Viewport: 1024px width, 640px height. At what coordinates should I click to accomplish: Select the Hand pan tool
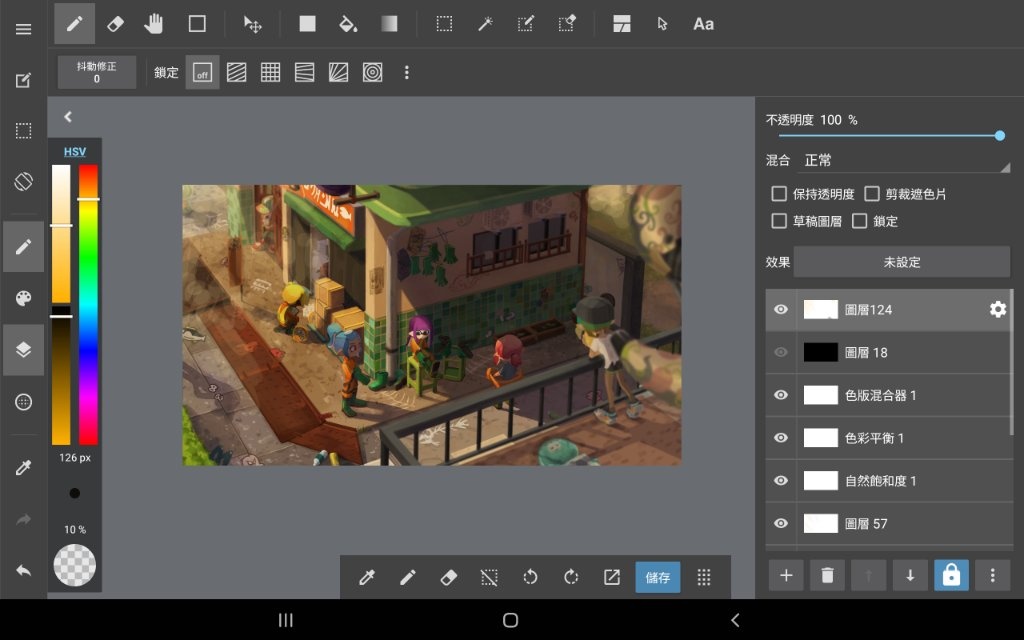tap(154, 24)
